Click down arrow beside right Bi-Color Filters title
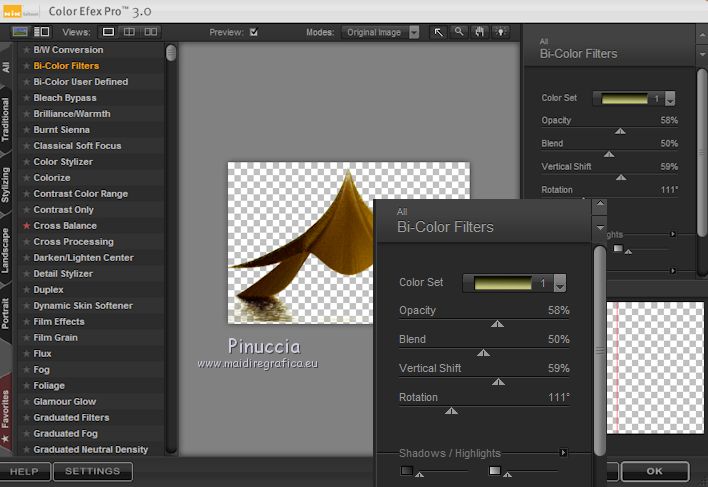The image size is (708, 487). [702, 54]
